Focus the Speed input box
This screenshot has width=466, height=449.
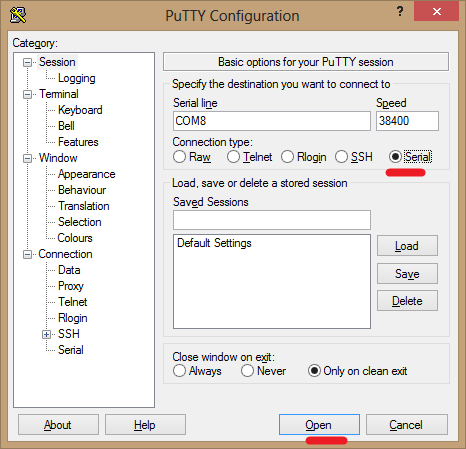[x=407, y=121]
